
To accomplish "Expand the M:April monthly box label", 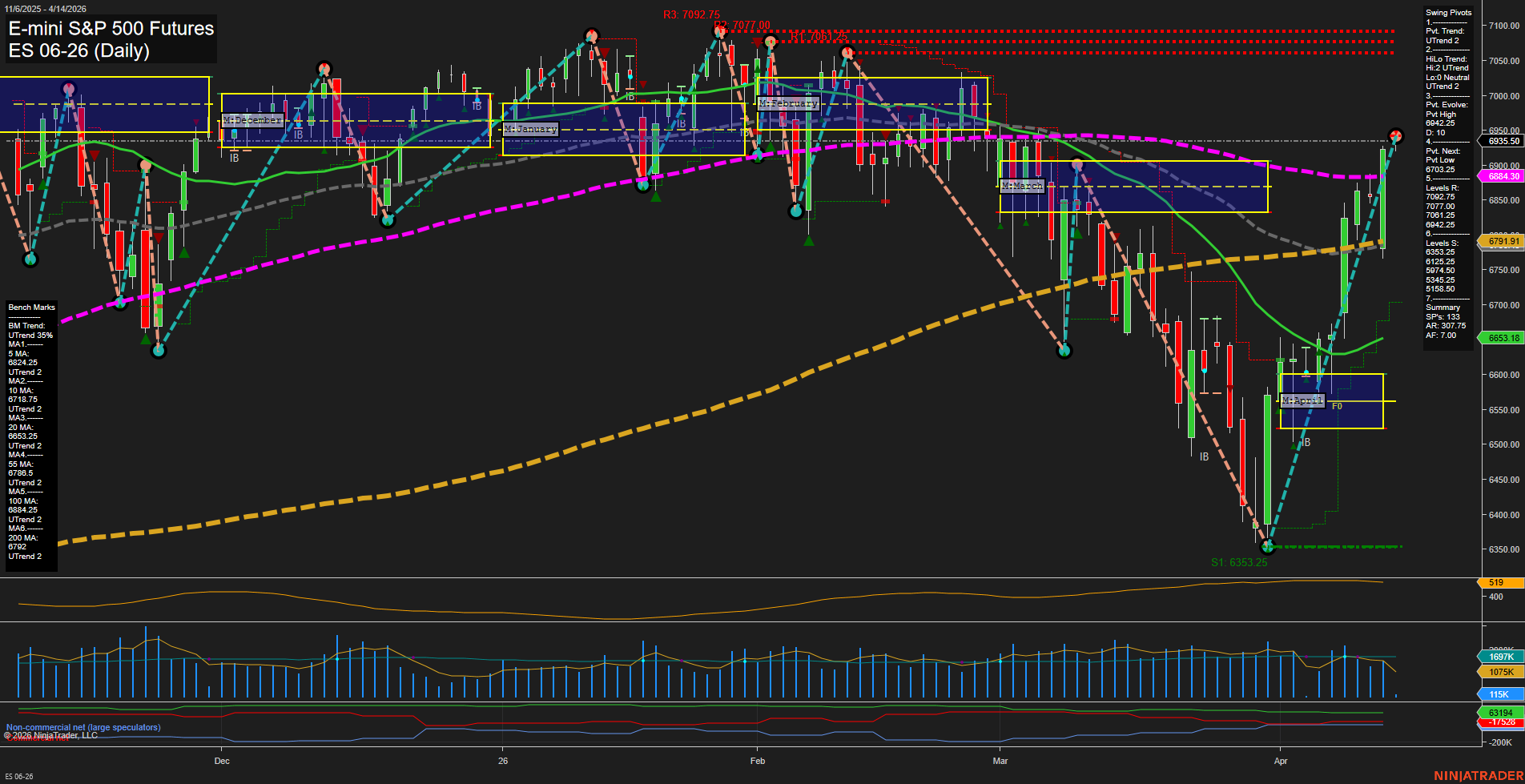I will click(x=1303, y=400).
